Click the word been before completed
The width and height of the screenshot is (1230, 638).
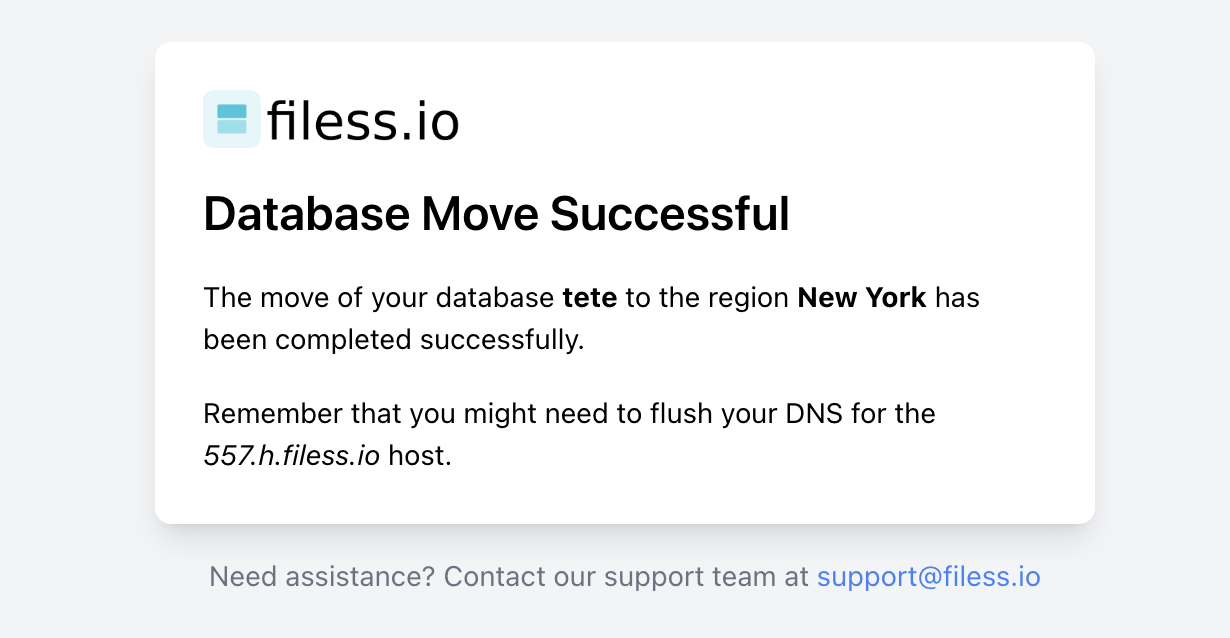tap(236, 340)
